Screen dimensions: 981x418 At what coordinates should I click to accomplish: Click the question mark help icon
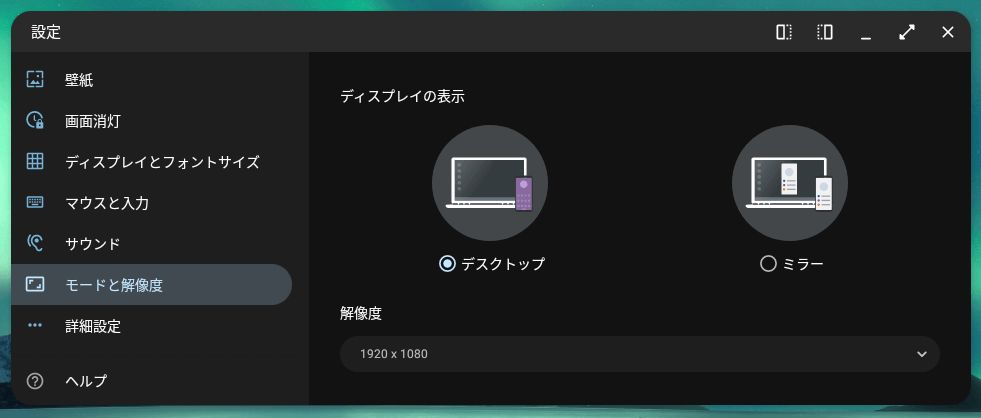pos(35,380)
